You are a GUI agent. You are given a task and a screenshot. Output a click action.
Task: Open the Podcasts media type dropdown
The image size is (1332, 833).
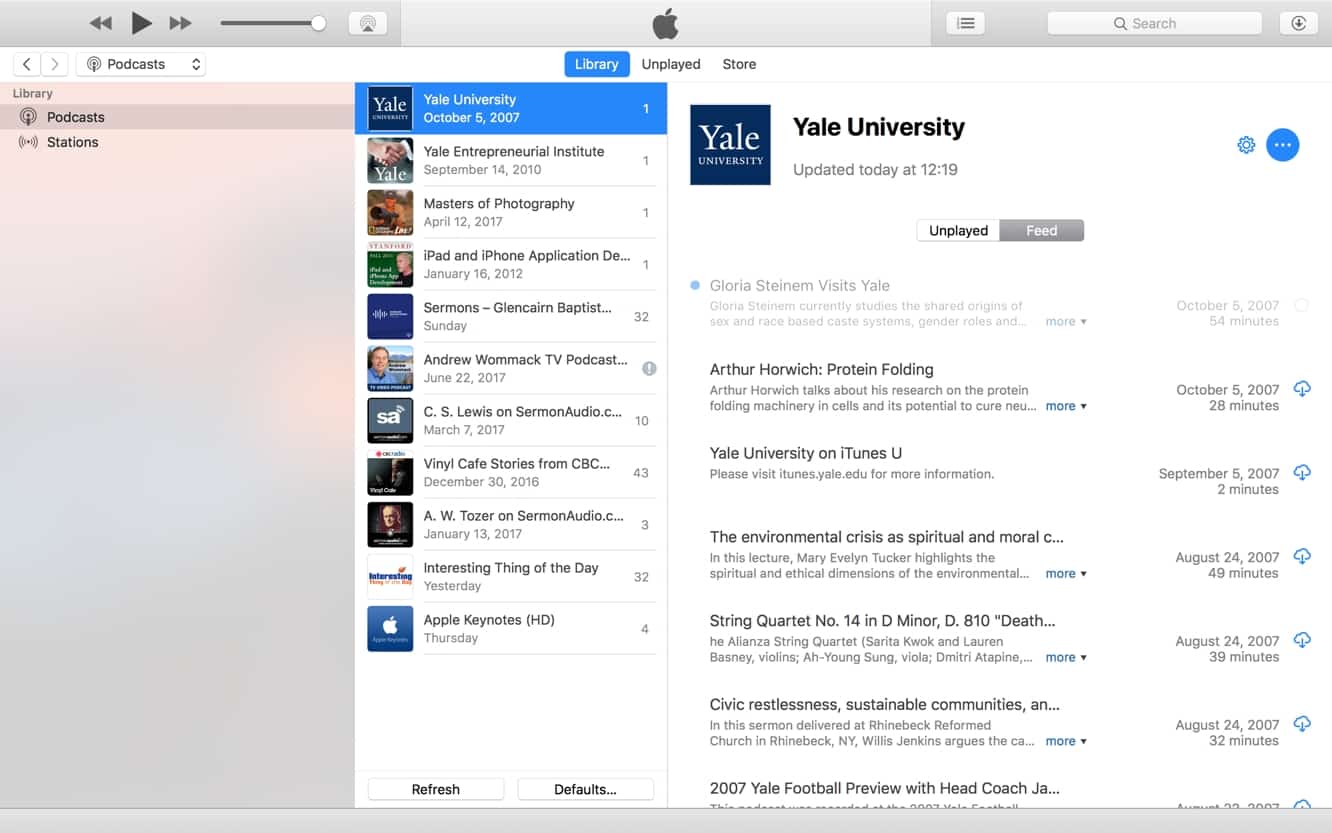coord(141,64)
